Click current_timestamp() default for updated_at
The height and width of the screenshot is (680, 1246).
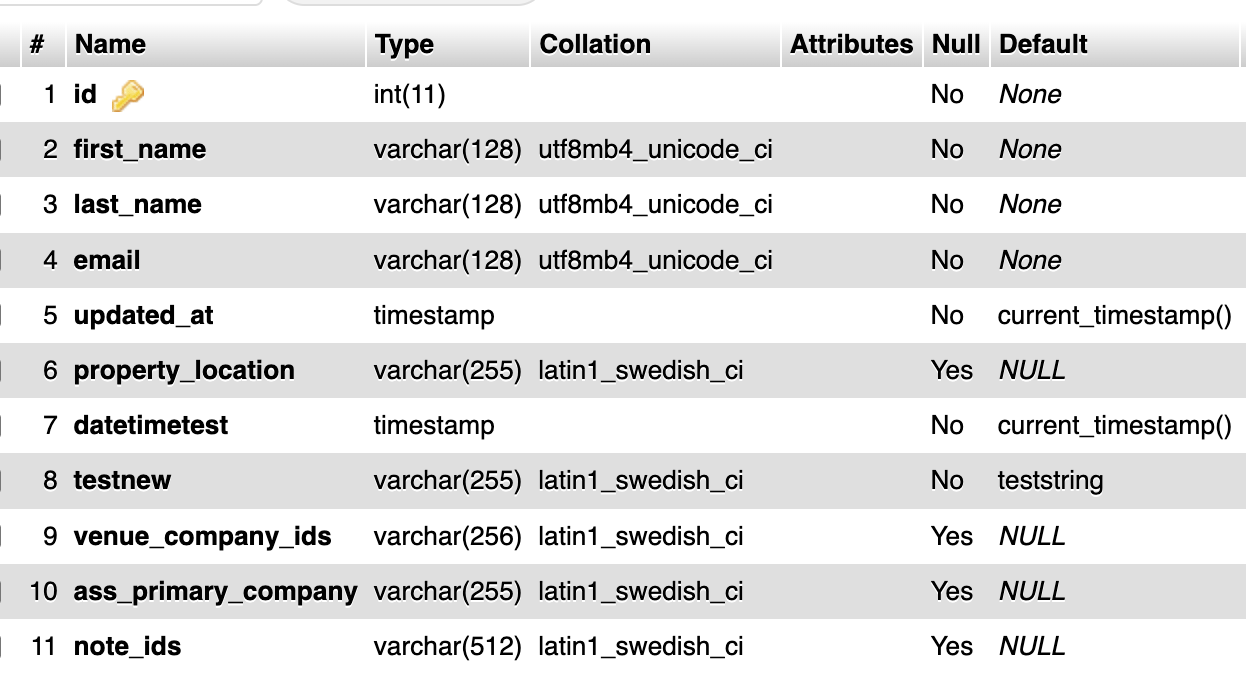point(1113,315)
